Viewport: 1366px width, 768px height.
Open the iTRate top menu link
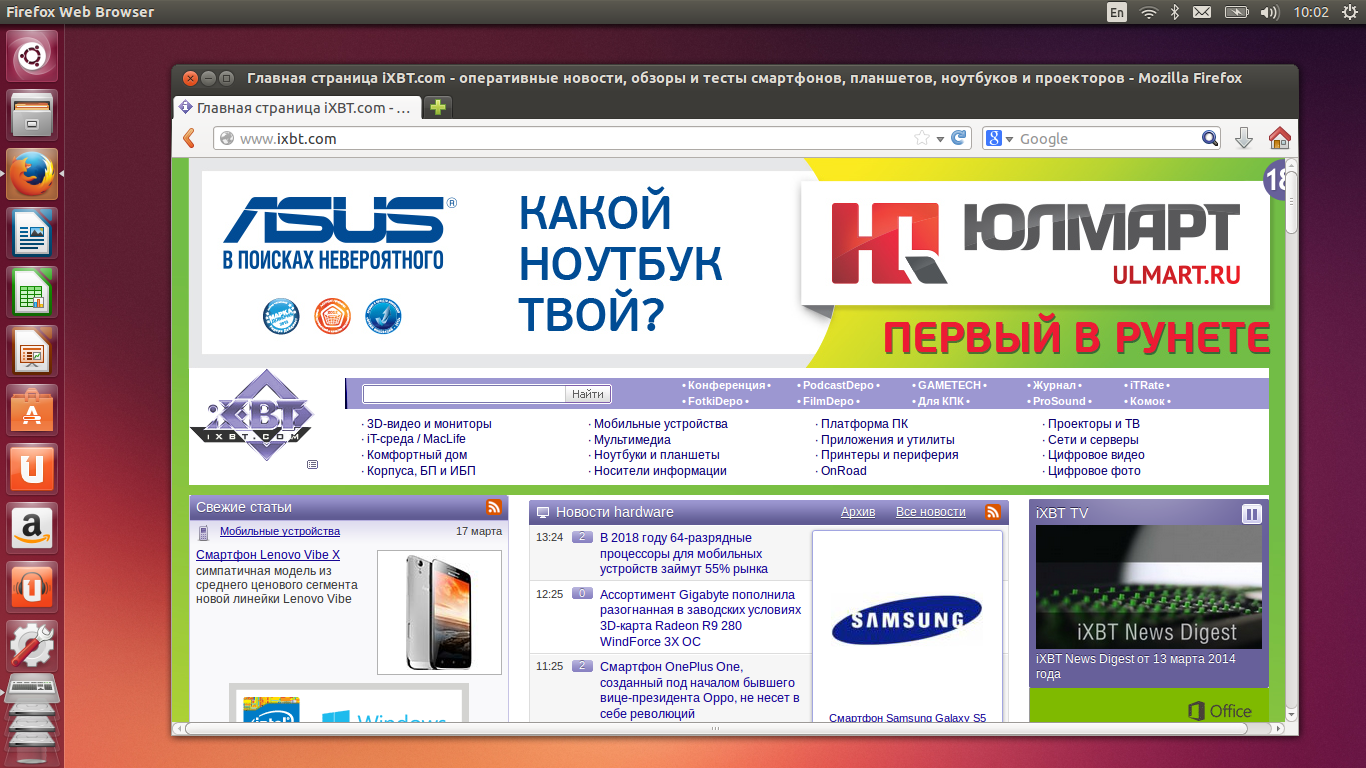pos(1147,385)
